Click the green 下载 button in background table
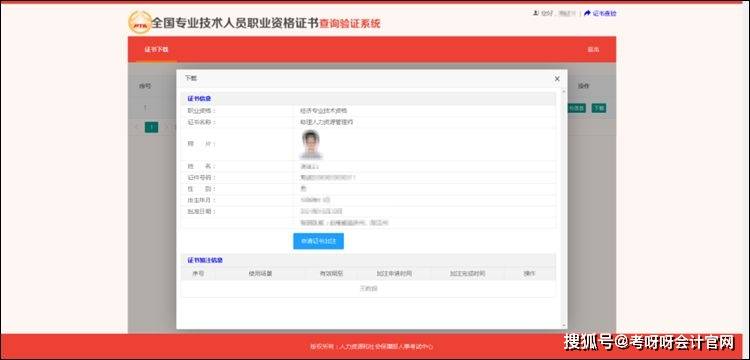Screen dimensions: 750x360 pyautogui.click(x=598, y=108)
